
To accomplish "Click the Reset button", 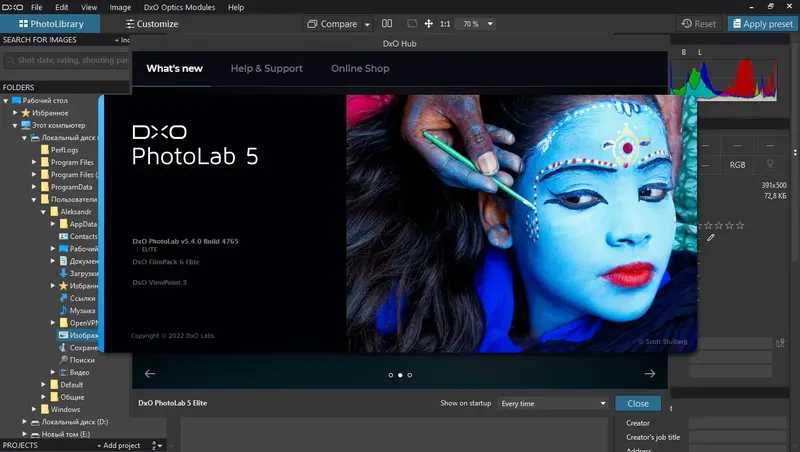I will (x=698, y=23).
